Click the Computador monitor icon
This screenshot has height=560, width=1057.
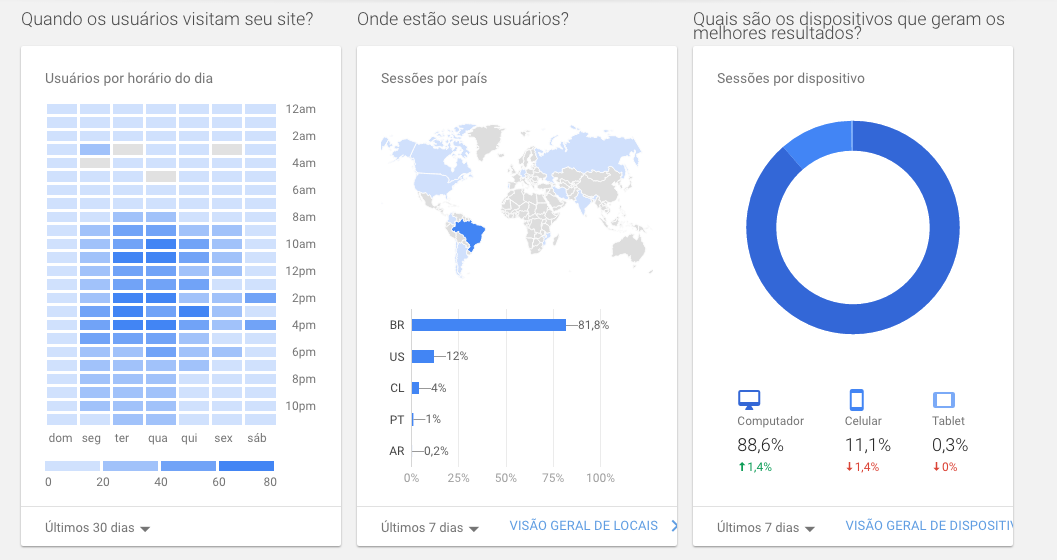click(749, 400)
